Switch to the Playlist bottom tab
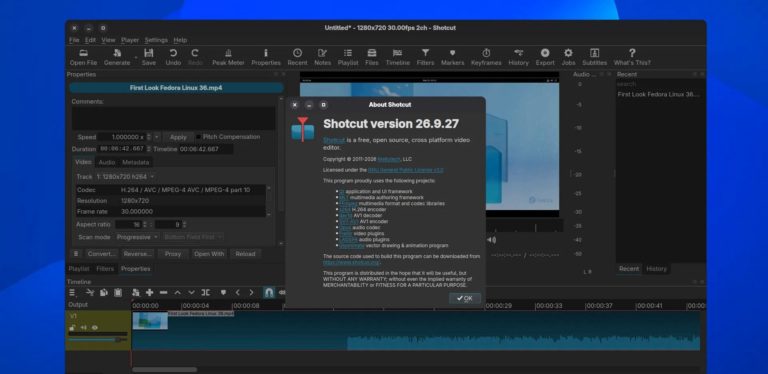Screen dimensions: 768x374 coord(79,269)
